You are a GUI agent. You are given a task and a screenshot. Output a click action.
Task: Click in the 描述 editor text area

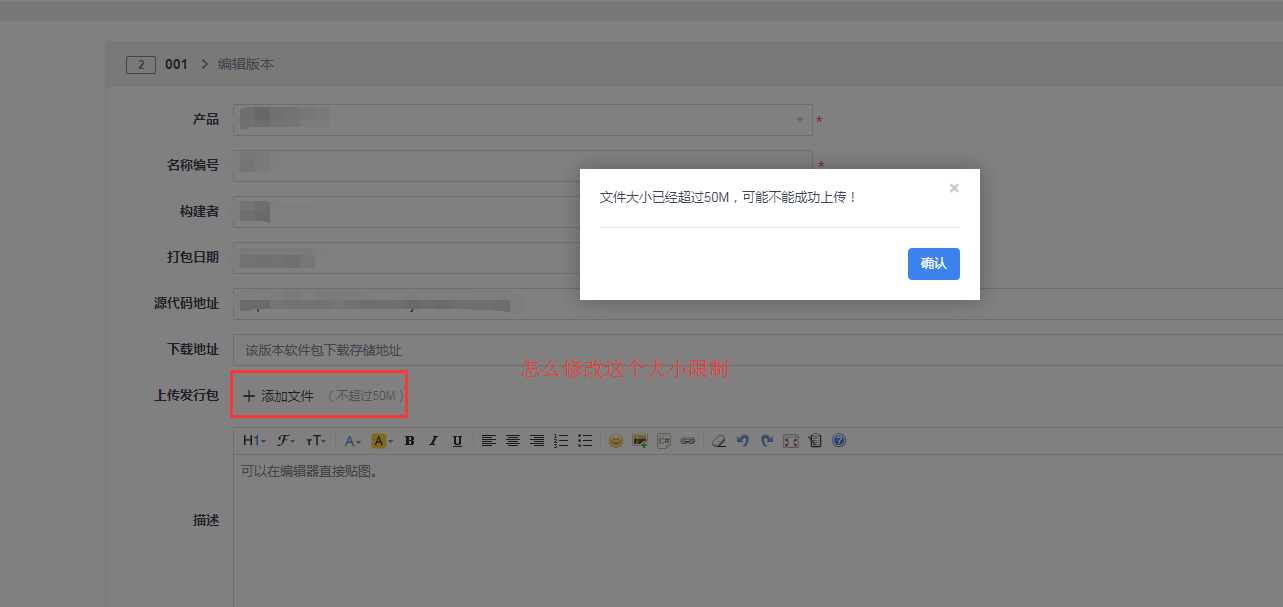[x=758, y=530]
